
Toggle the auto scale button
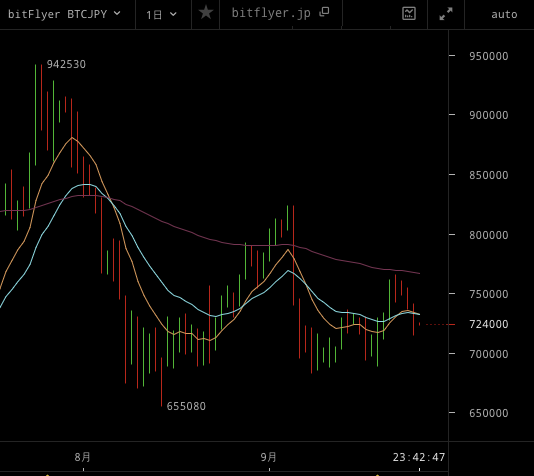tap(504, 15)
